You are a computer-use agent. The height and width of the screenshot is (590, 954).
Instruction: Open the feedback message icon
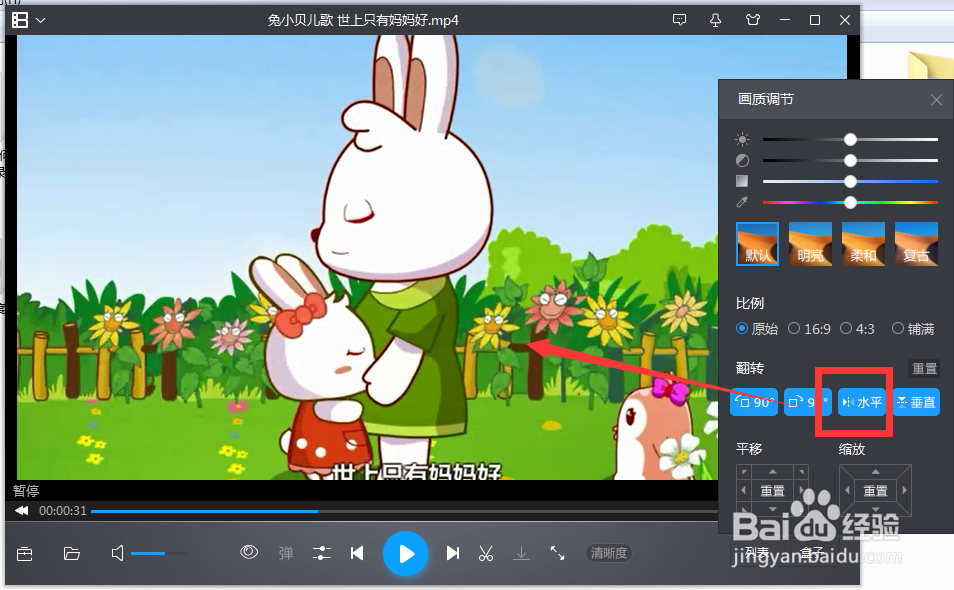680,20
